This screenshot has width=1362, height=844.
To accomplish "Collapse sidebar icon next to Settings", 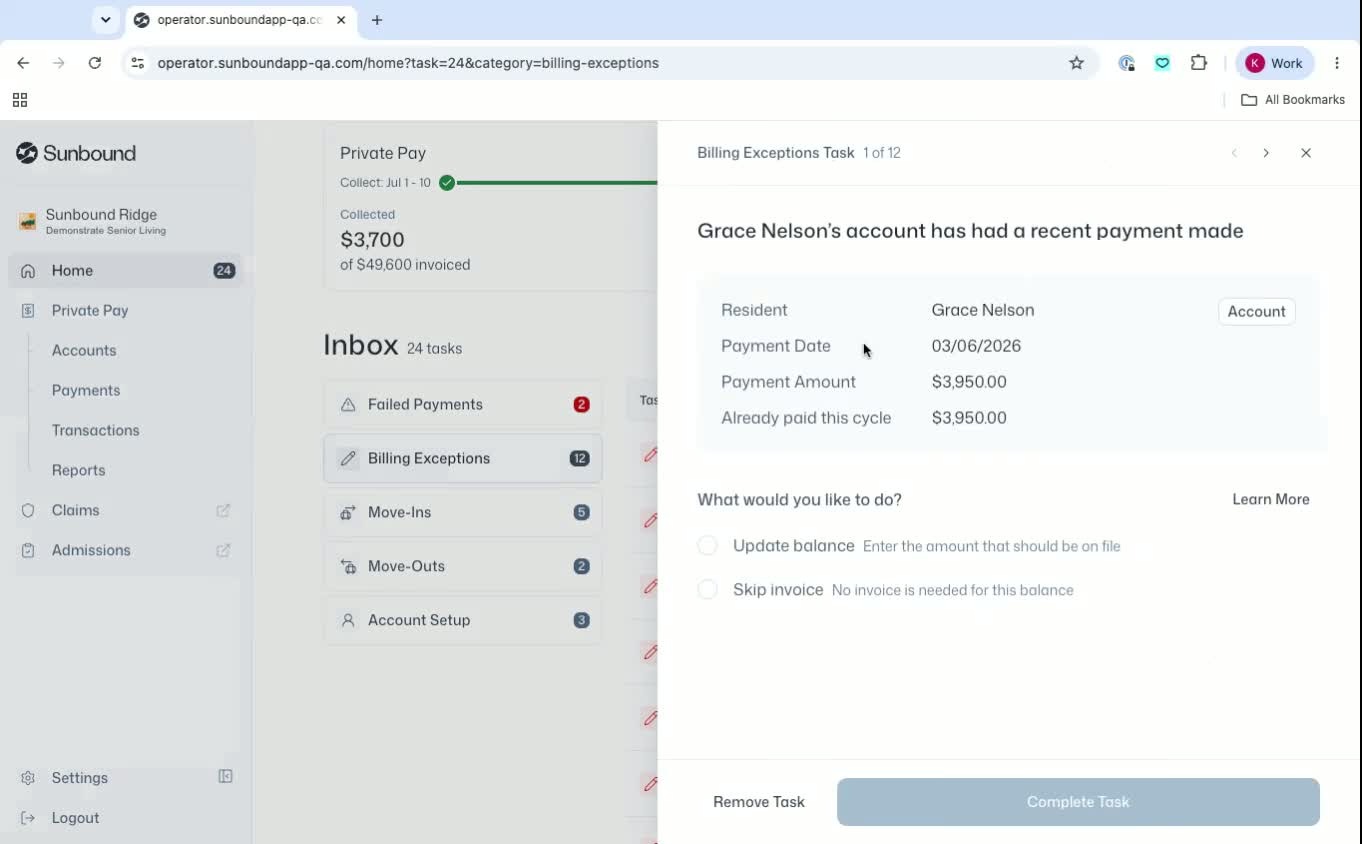I will pos(226,777).
